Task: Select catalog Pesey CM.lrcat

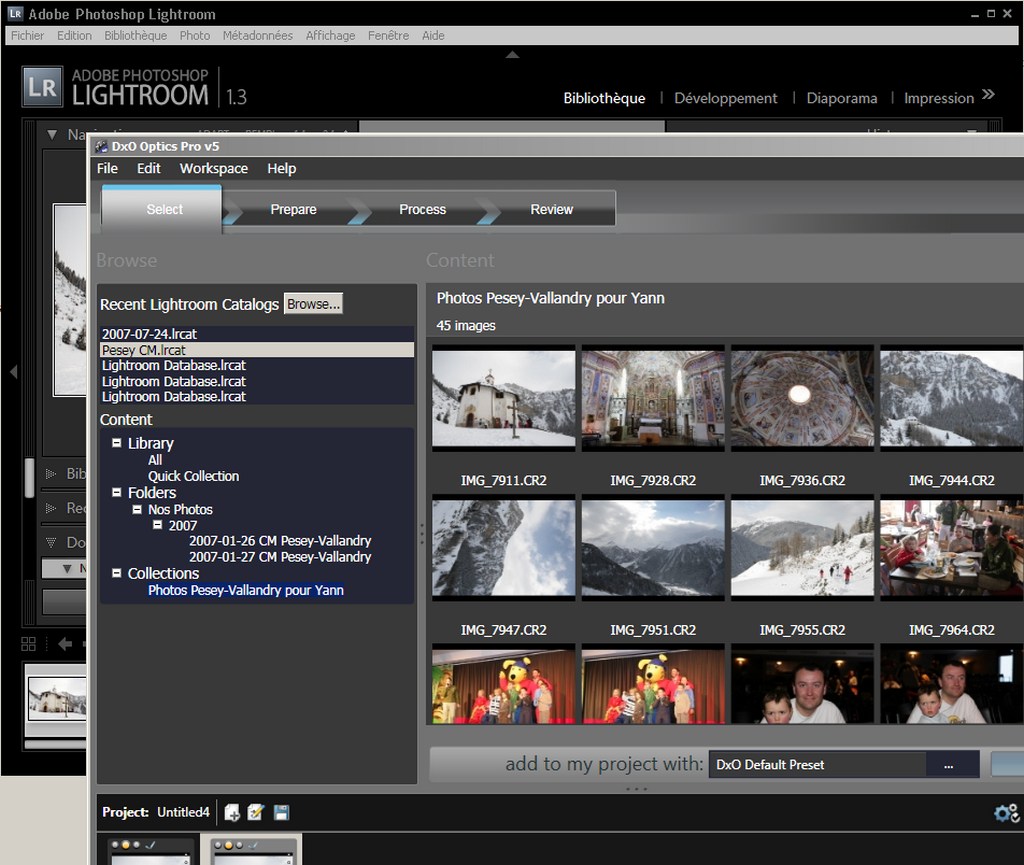Action: pos(257,350)
